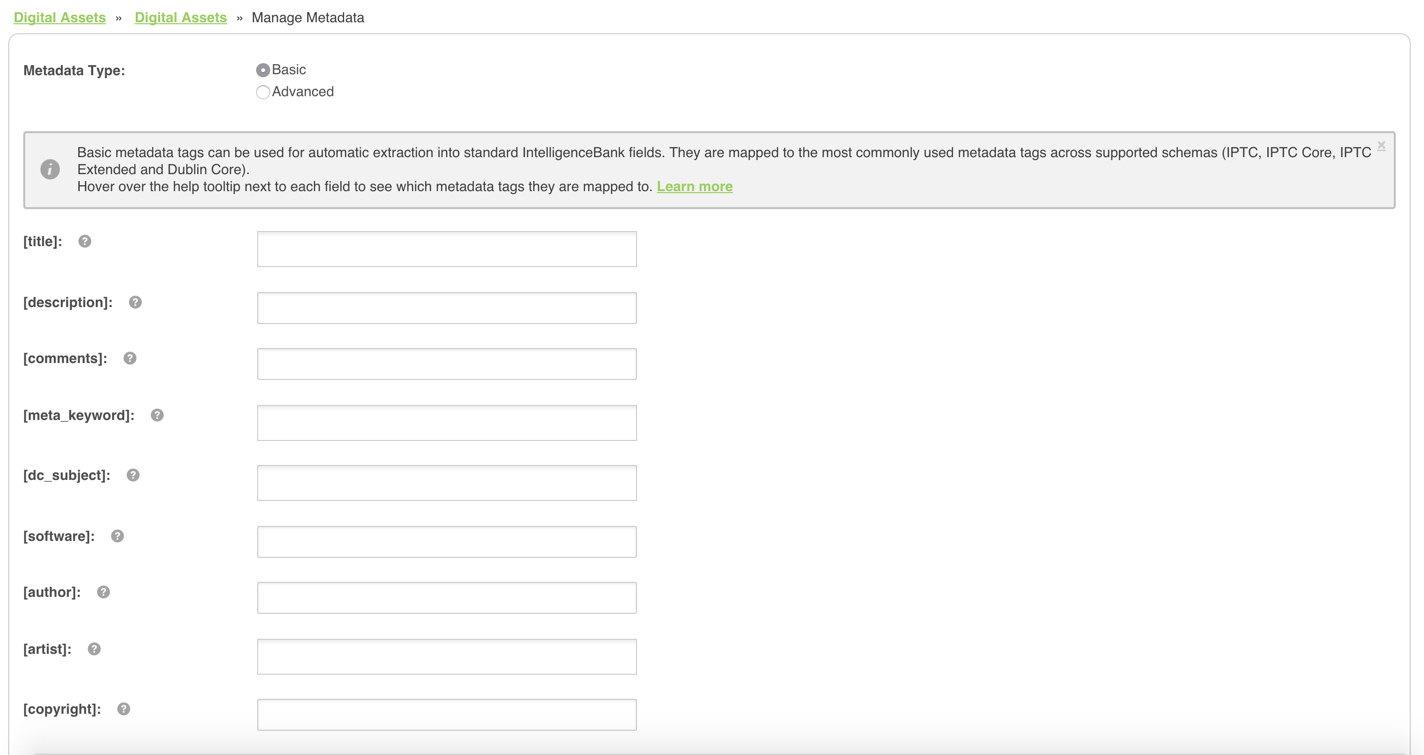The height and width of the screenshot is (755, 1424).
Task: Click inside the [author] text field
Action: click(x=446, y=598)
